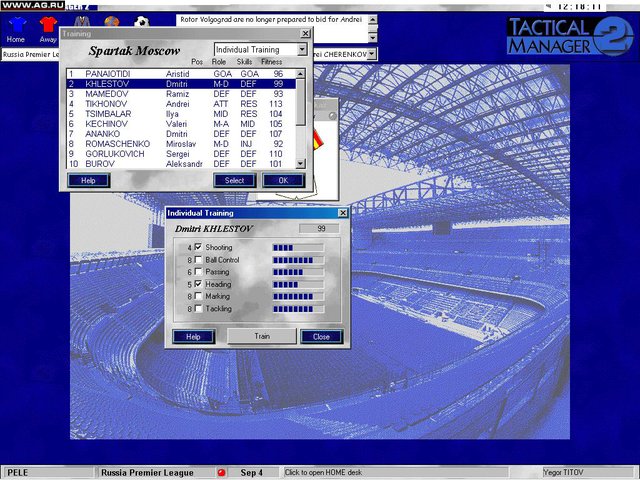Tick the Passing training checkbox
The image size is (640, 480).
198,271
